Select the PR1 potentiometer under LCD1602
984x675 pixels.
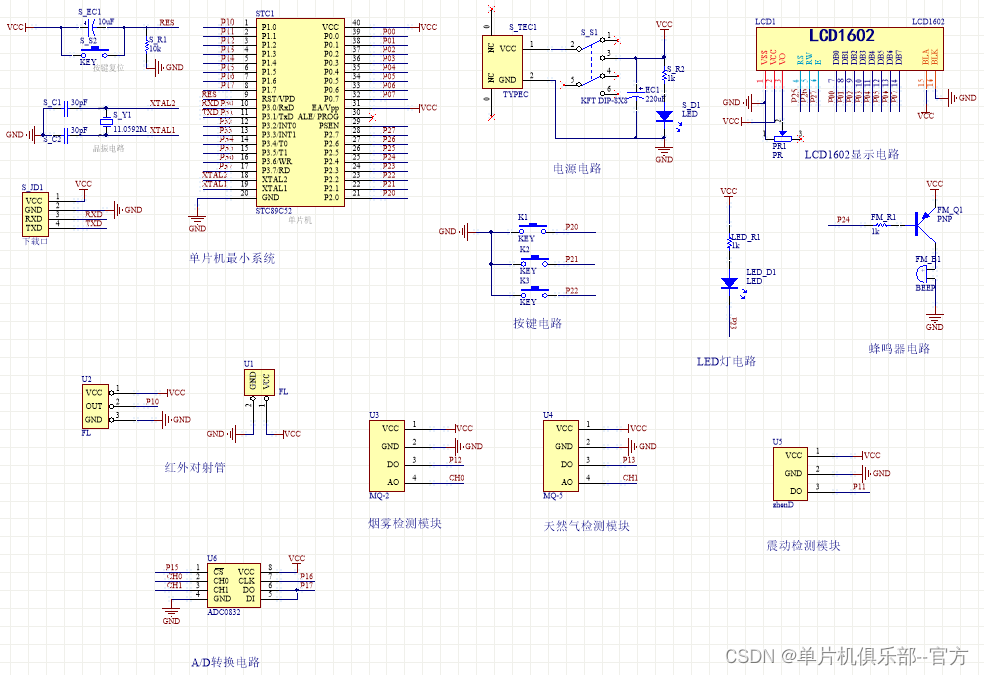click(782, 138)
